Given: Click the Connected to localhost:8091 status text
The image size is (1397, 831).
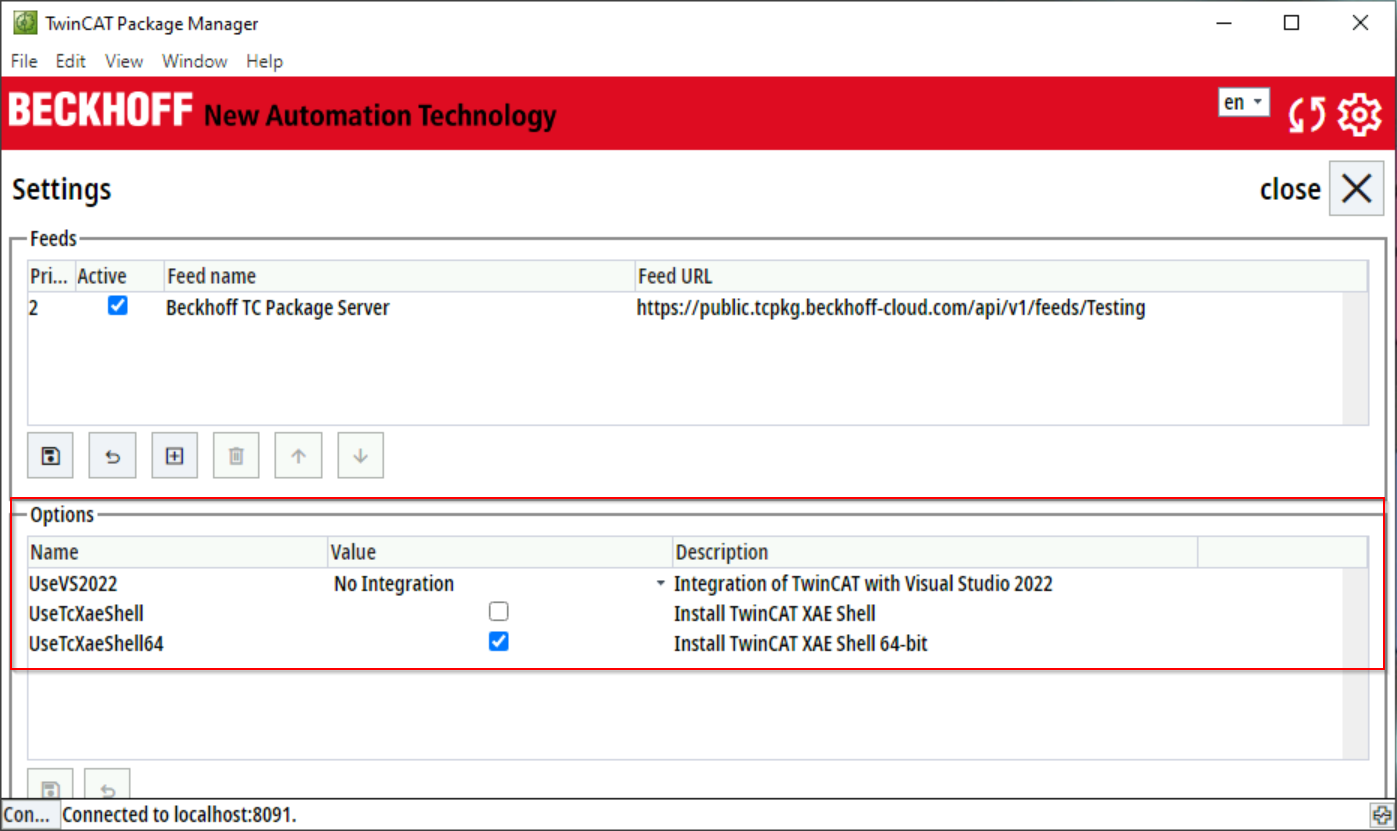Looking at the screenshot, I should click(180, 815).
